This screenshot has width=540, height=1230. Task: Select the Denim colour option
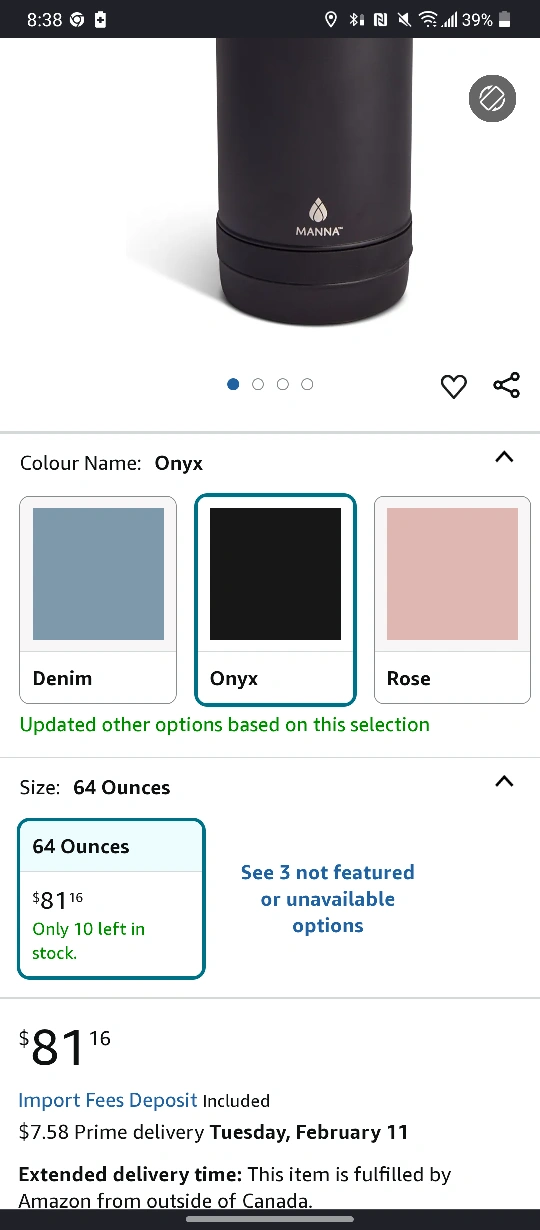coord(98,600)
